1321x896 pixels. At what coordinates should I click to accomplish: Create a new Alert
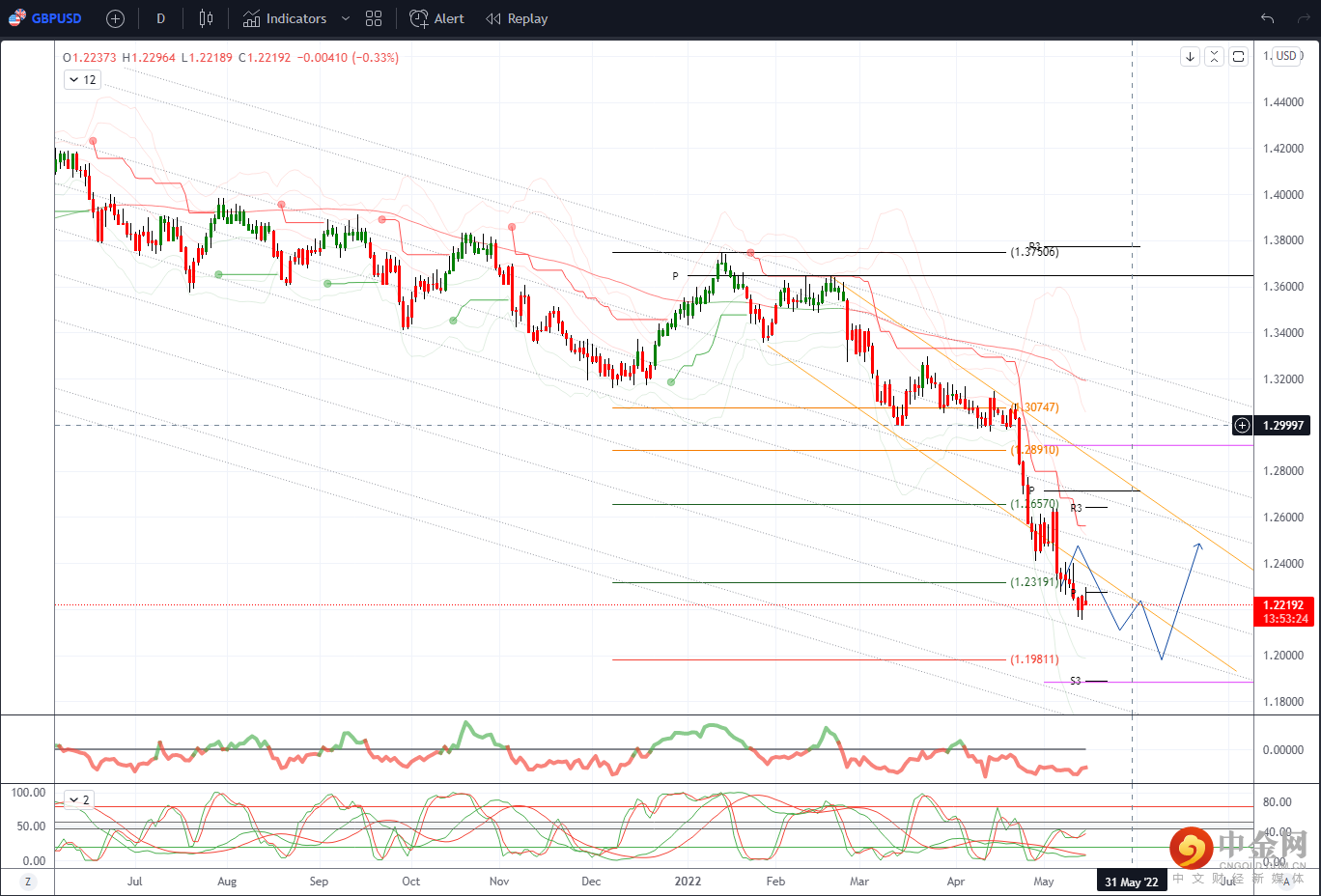click(x=437, y=18)
